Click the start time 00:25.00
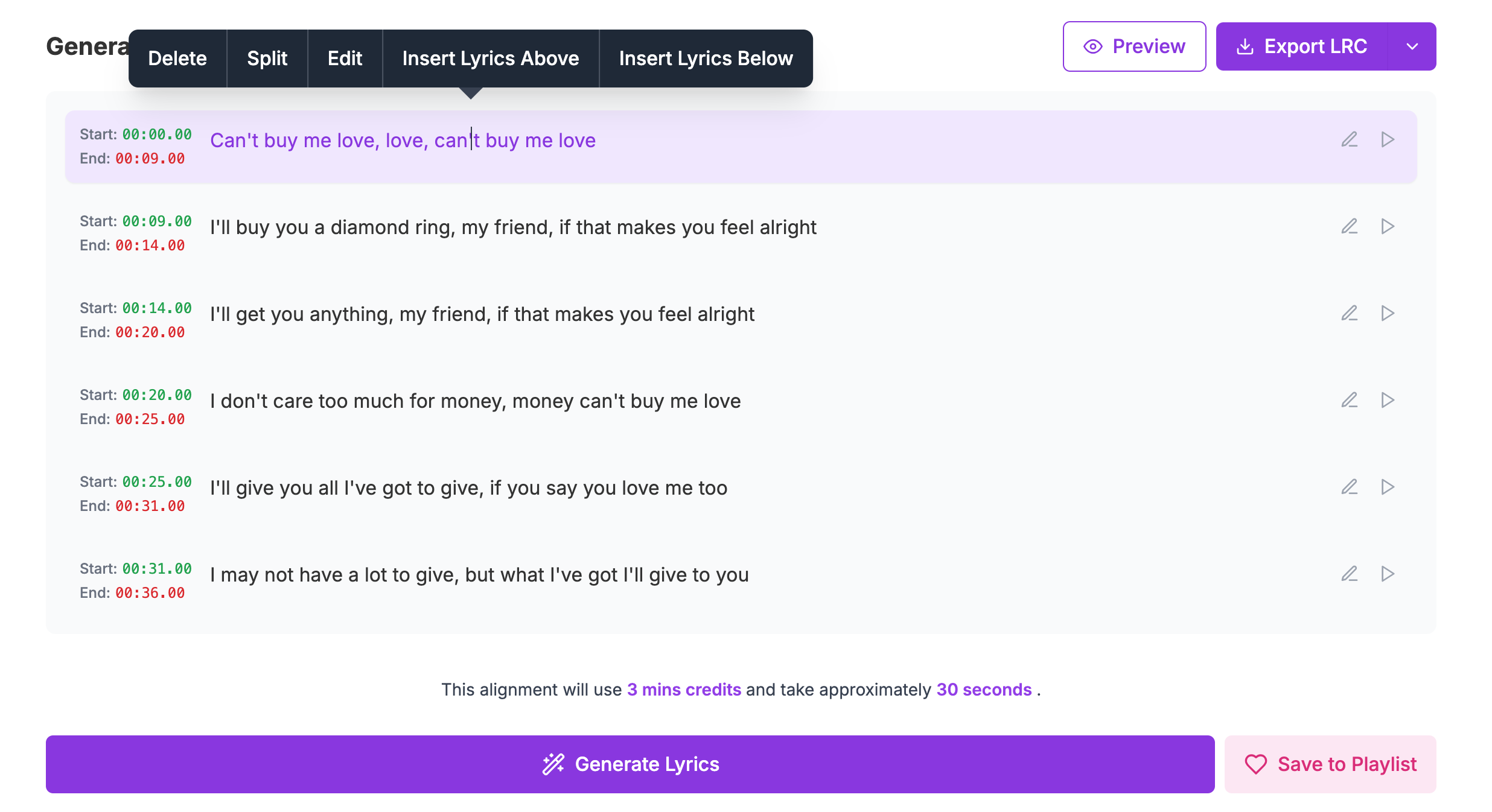The height and width of the screenshot is (812, 1492). pos(157,482)
